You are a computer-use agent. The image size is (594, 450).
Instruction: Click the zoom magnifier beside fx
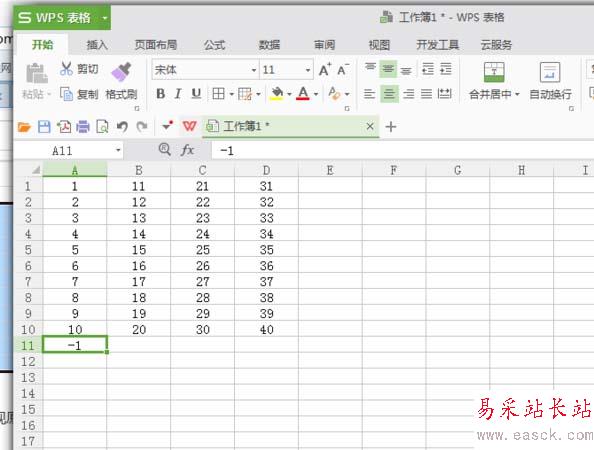coord(164,149)
